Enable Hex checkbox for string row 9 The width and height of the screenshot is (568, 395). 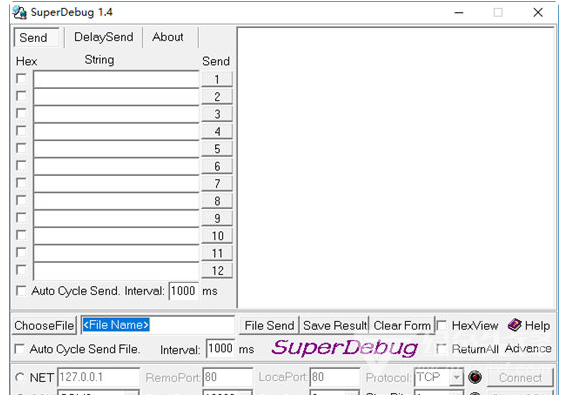(21, 218)
